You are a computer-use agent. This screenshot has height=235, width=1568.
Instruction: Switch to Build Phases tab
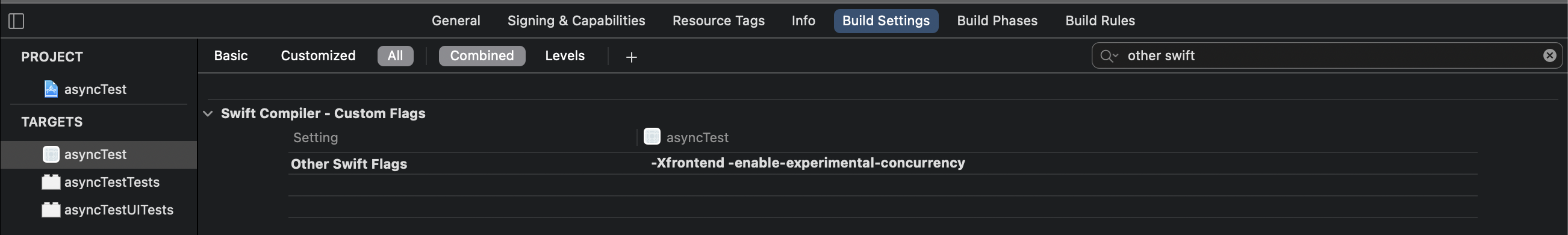[997, 20]
